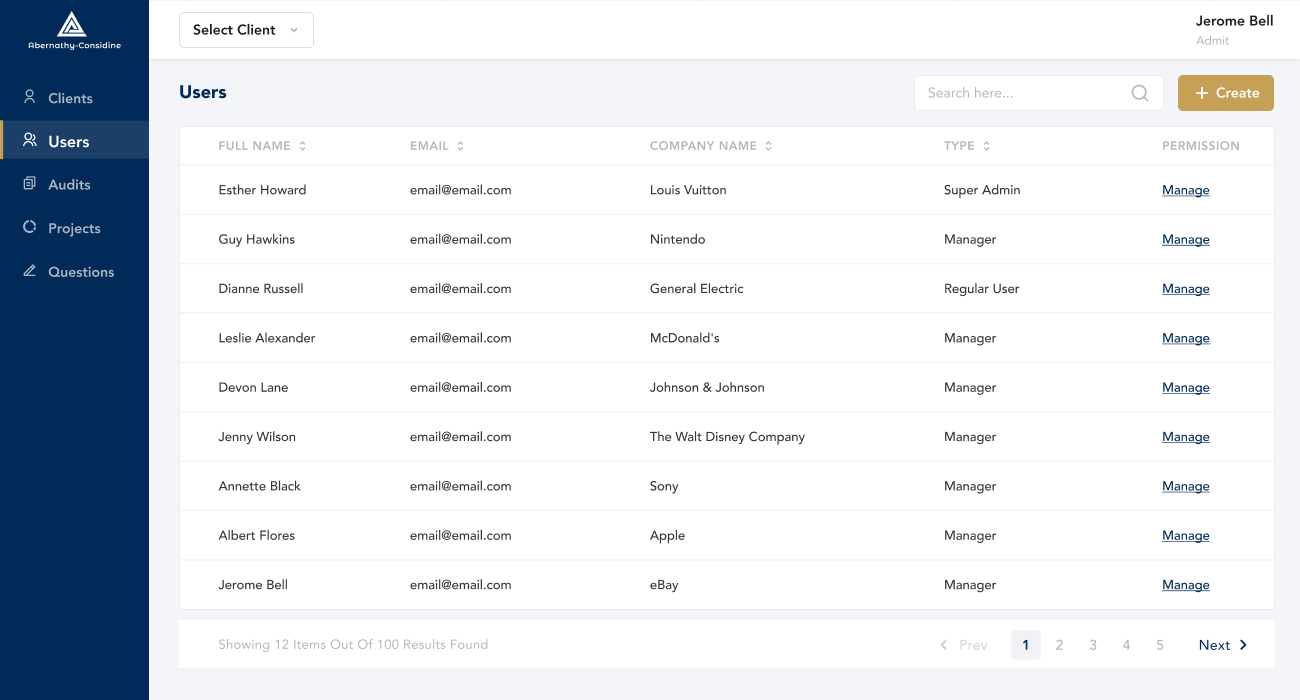Image resolution: width=1300 pixels, height=700 pixels.
Task: Click the Abernathy-Considine logo
Action: click(x=74, y=30)
